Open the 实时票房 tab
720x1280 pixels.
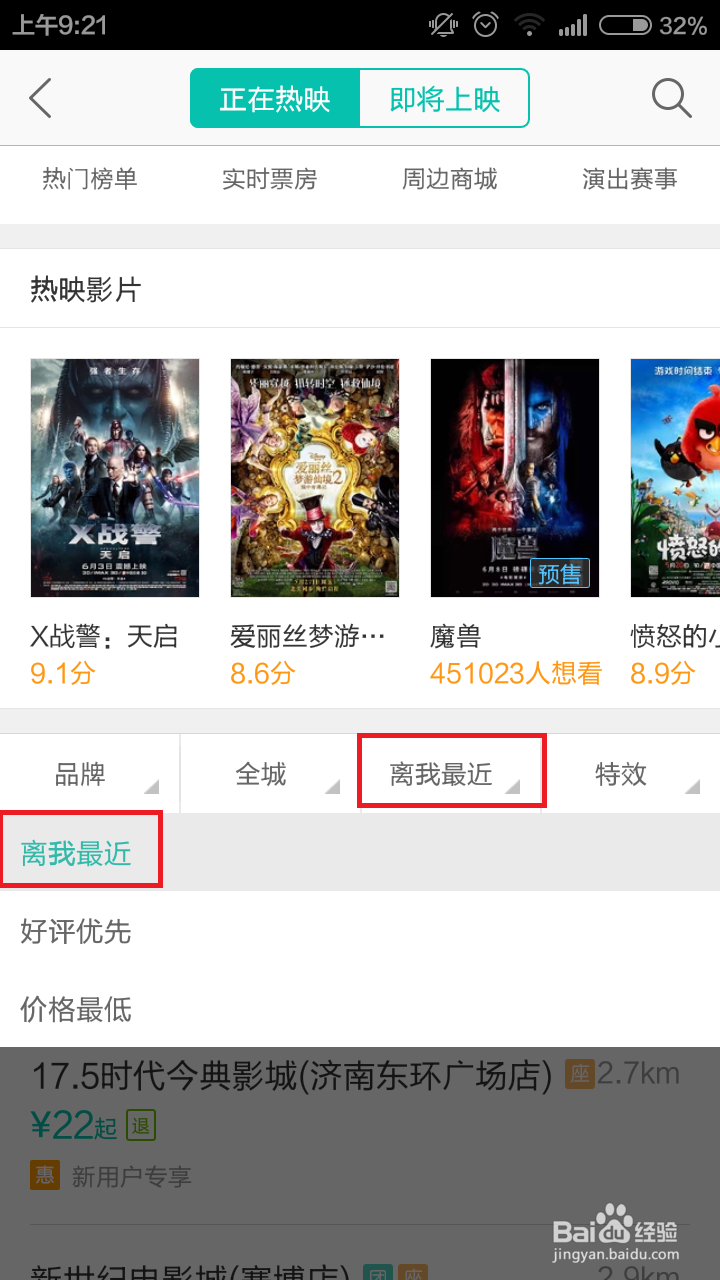coord(270,179)
